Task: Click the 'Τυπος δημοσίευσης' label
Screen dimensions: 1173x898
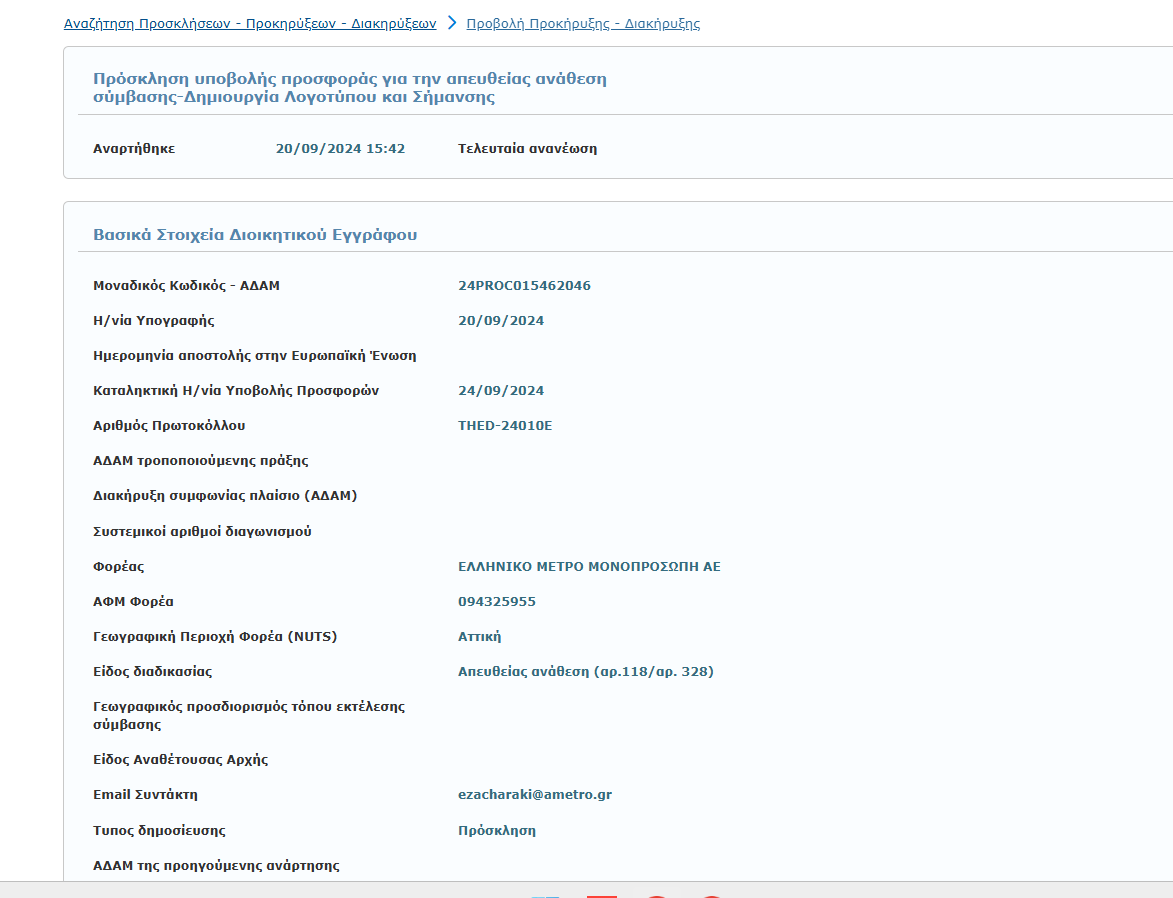Action: [159, 831]
